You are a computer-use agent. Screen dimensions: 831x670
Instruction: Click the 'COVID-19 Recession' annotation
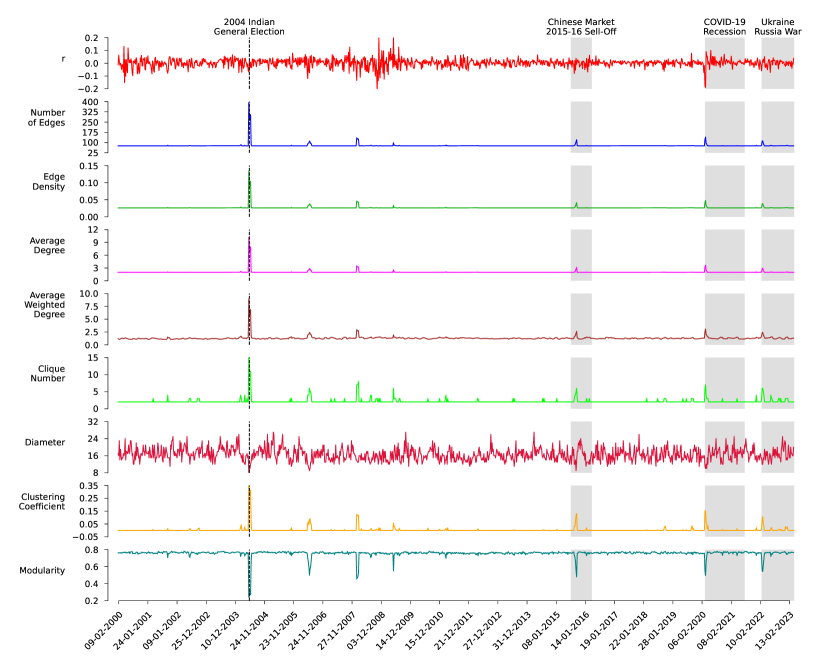pyautogui.click(x=724, y=27)
